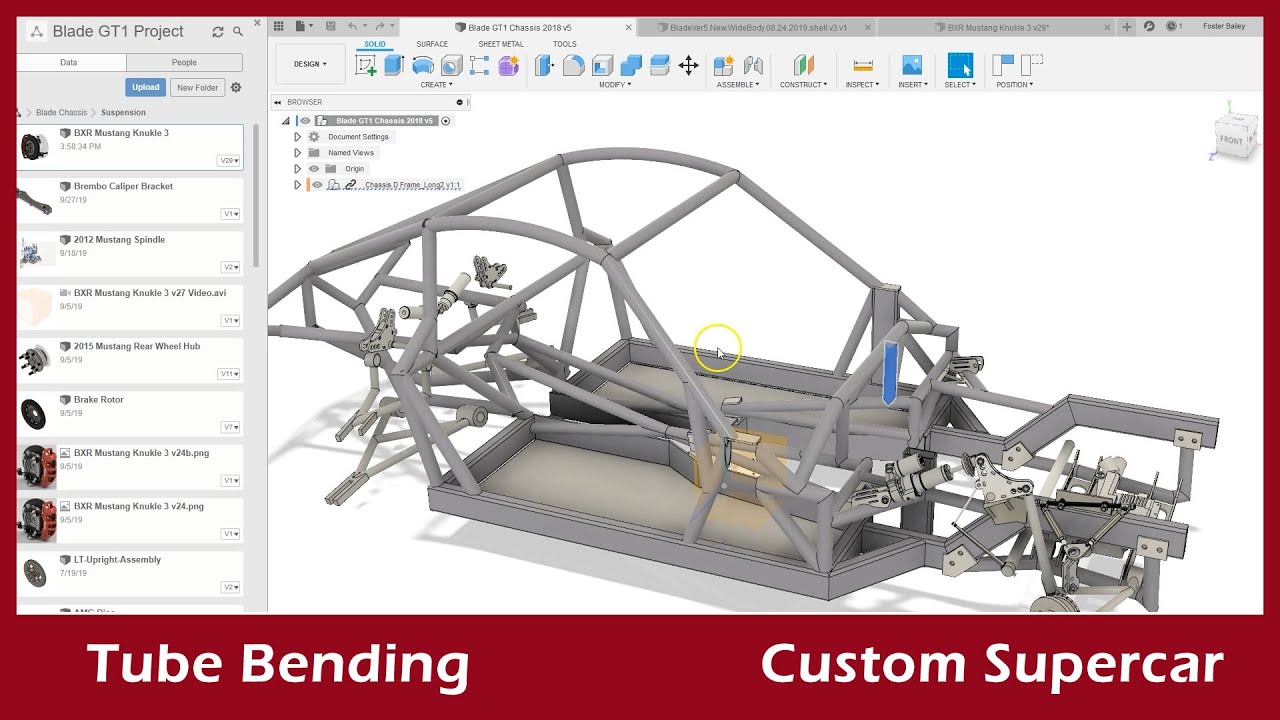
Task: Collapse the root Blade GT1 Chassis tree
Action: (x=286, y=121)
